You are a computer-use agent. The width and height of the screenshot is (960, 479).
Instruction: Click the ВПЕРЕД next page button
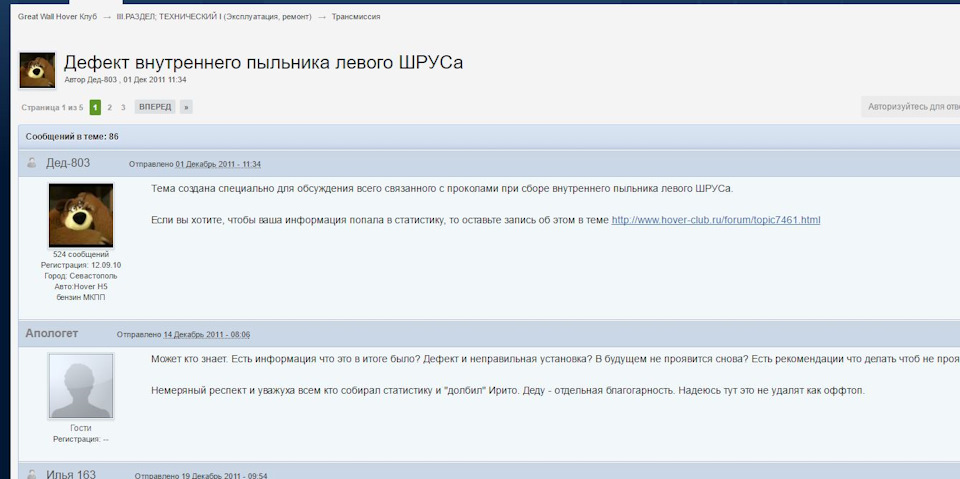(155, 107)
